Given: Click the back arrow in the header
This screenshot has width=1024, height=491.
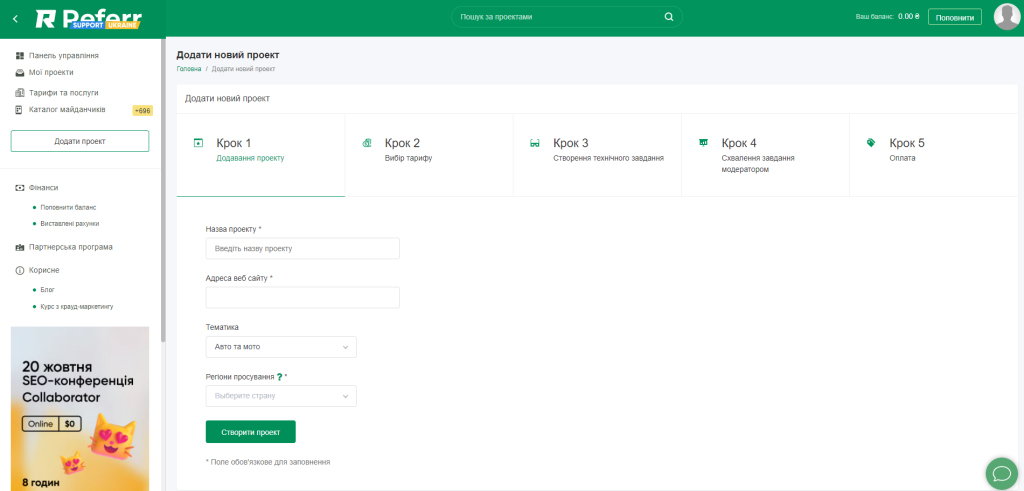Looking at the screenshot, I should pos(15,18).
